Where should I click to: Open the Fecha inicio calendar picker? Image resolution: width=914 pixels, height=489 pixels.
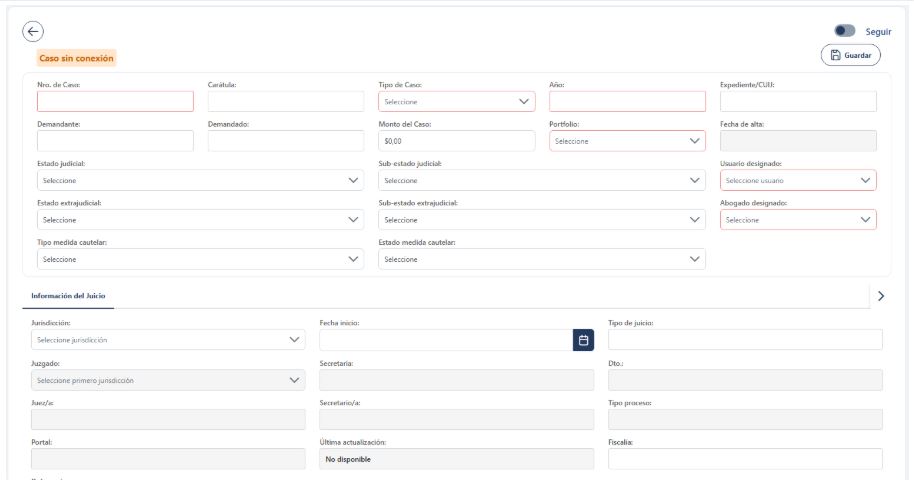(x=583, y=340)
